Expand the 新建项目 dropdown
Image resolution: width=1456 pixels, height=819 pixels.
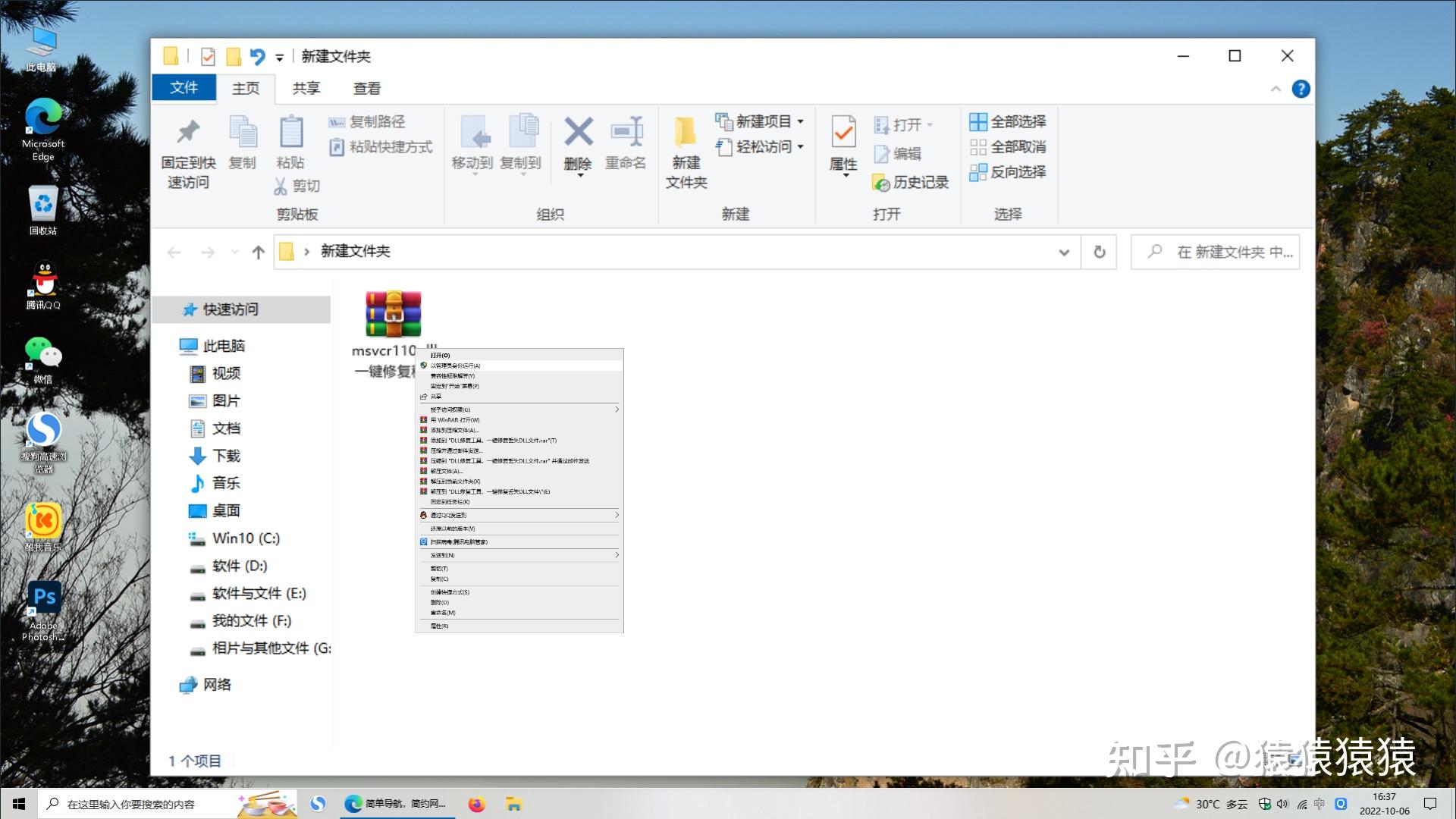point(800,121)
